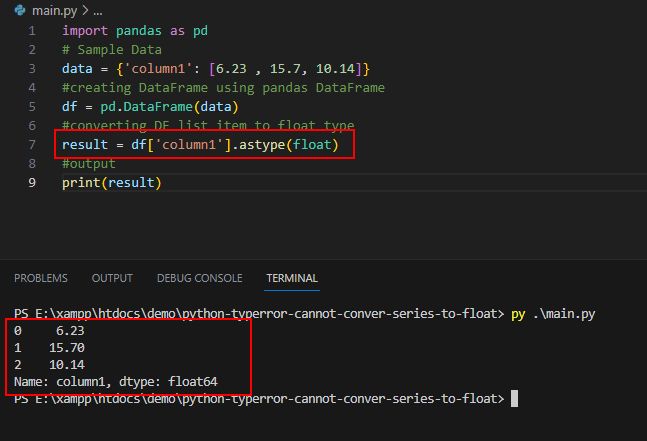Click line number 7 in the gutter
647x441 pixels.
tap(32, 145)
